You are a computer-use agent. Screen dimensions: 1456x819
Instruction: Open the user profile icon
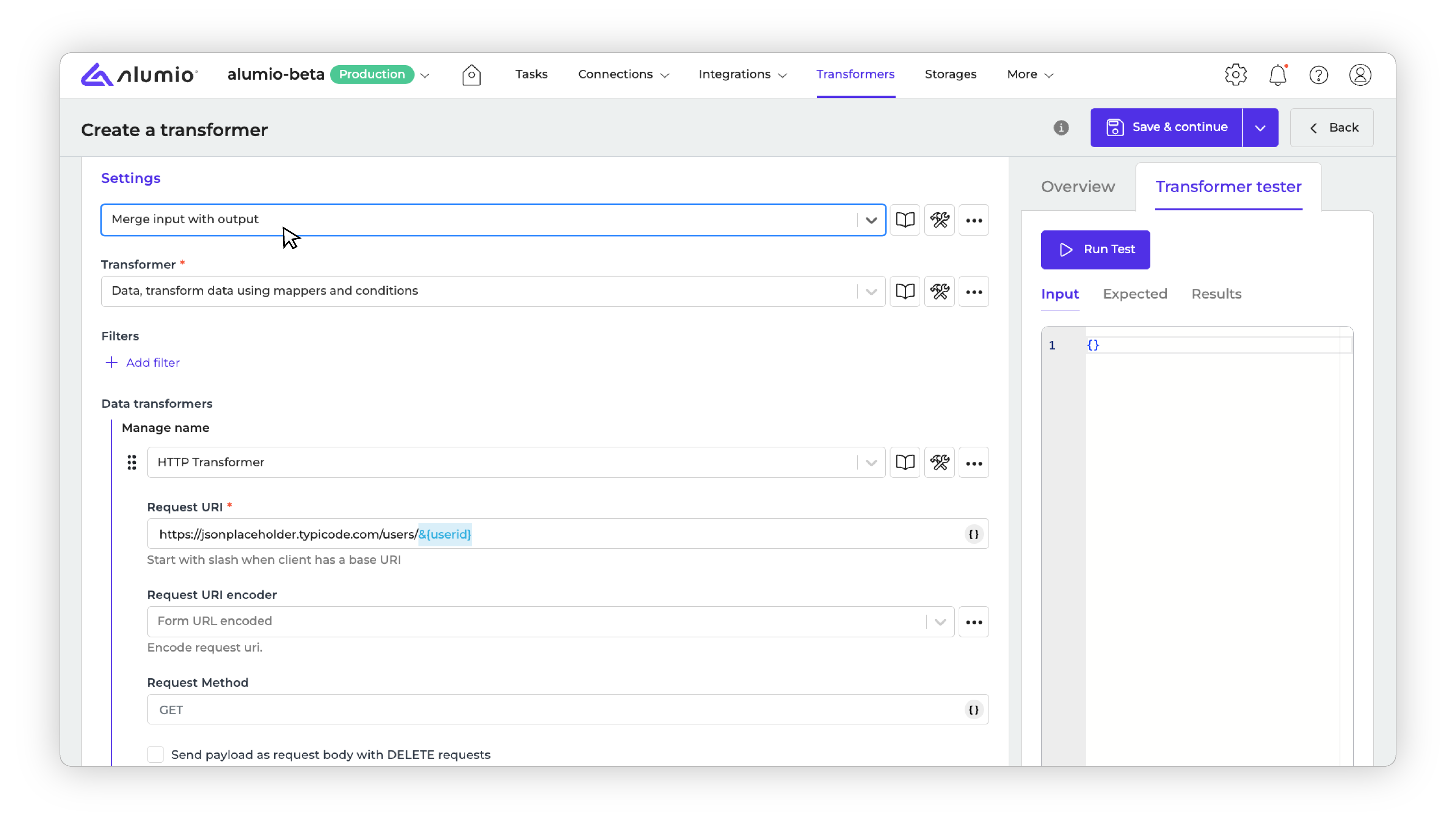(x=1360, y=75)
